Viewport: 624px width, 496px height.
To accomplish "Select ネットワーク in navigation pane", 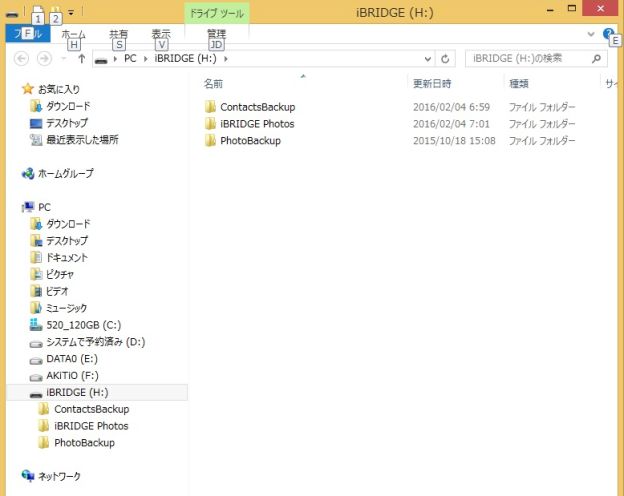I will pyautogui.click(x=59, y=476).
